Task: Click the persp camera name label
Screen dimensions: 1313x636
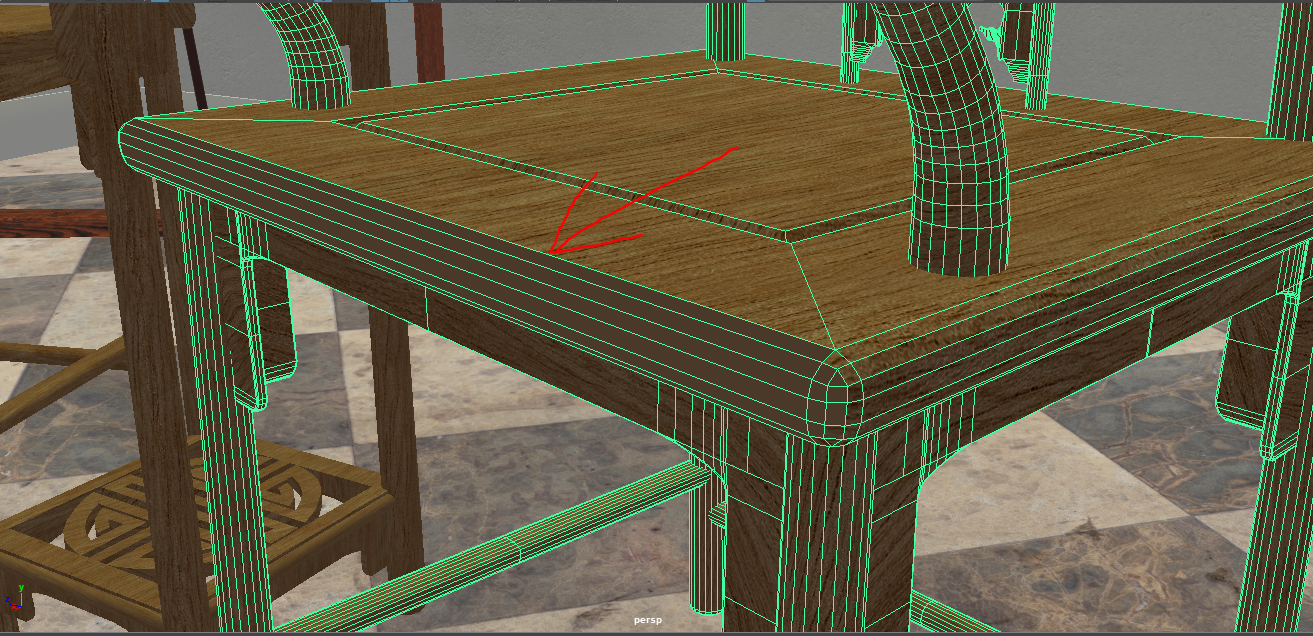Action: (x=648, y=621)
